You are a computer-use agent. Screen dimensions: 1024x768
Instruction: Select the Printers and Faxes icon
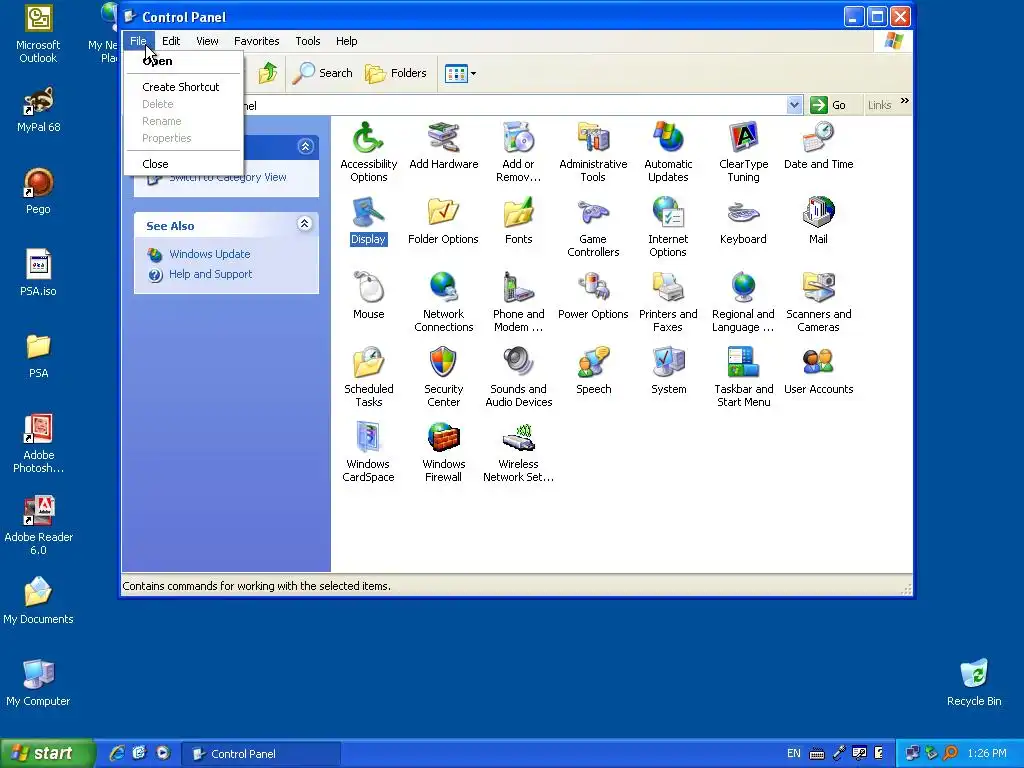click(668, 302)
